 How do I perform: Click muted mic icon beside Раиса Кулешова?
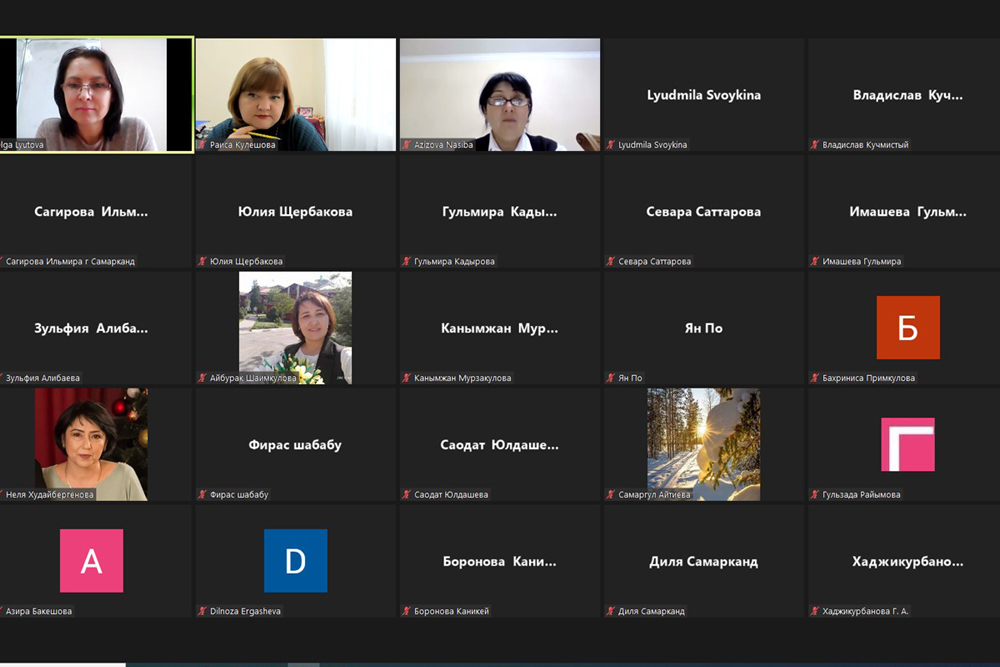tap(202, 145)
